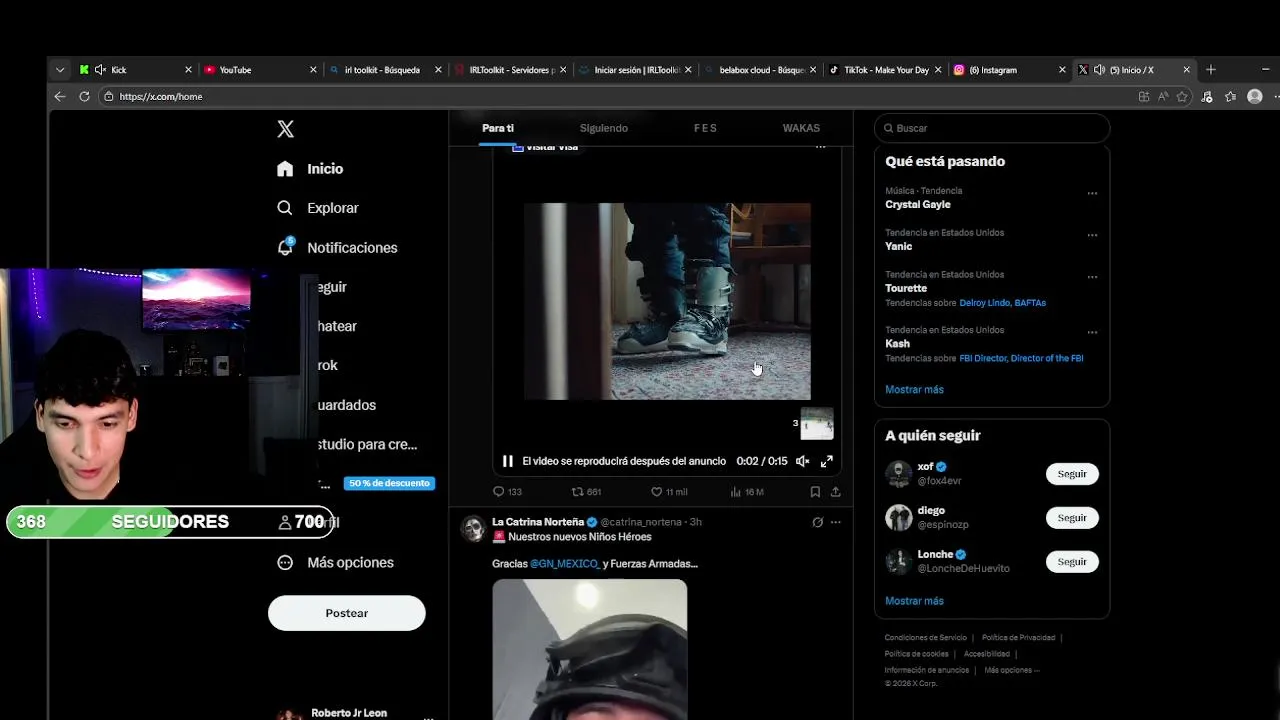
Task: Open Crystal Gayle trending topic
Action: click(918, 204)
